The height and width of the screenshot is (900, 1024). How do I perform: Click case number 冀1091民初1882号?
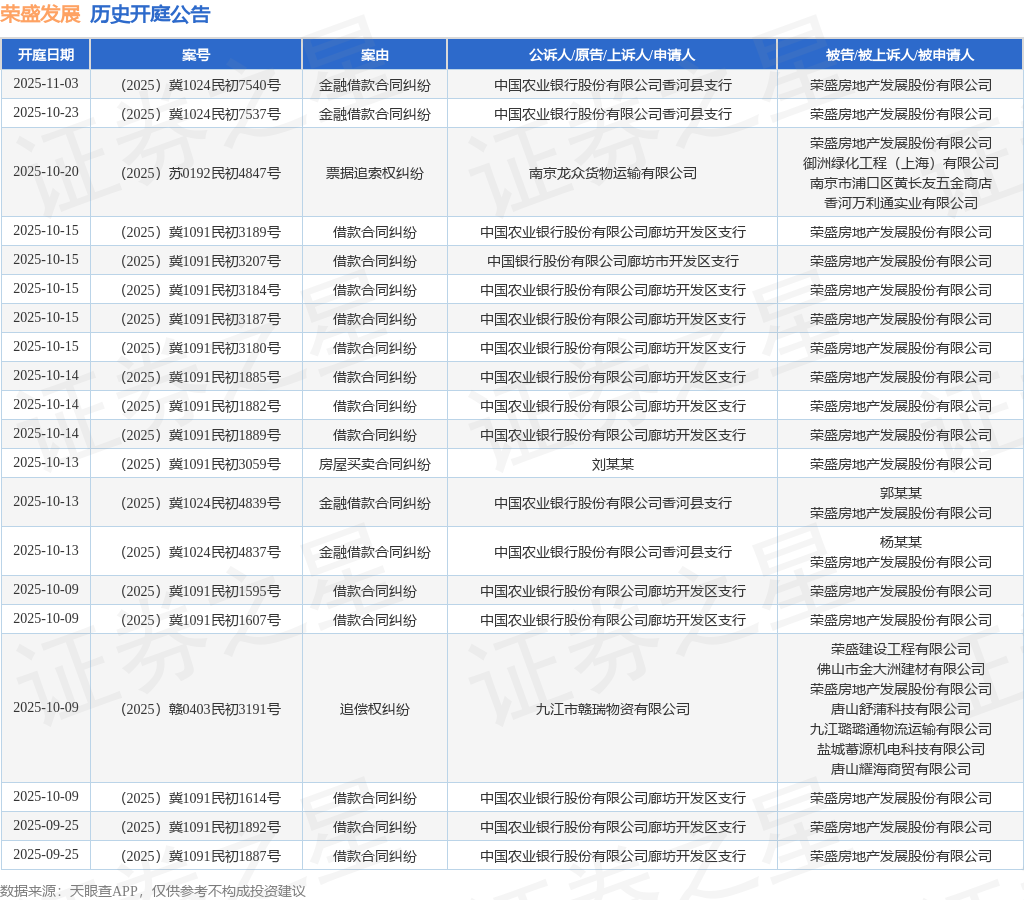(x=200, y=406)
